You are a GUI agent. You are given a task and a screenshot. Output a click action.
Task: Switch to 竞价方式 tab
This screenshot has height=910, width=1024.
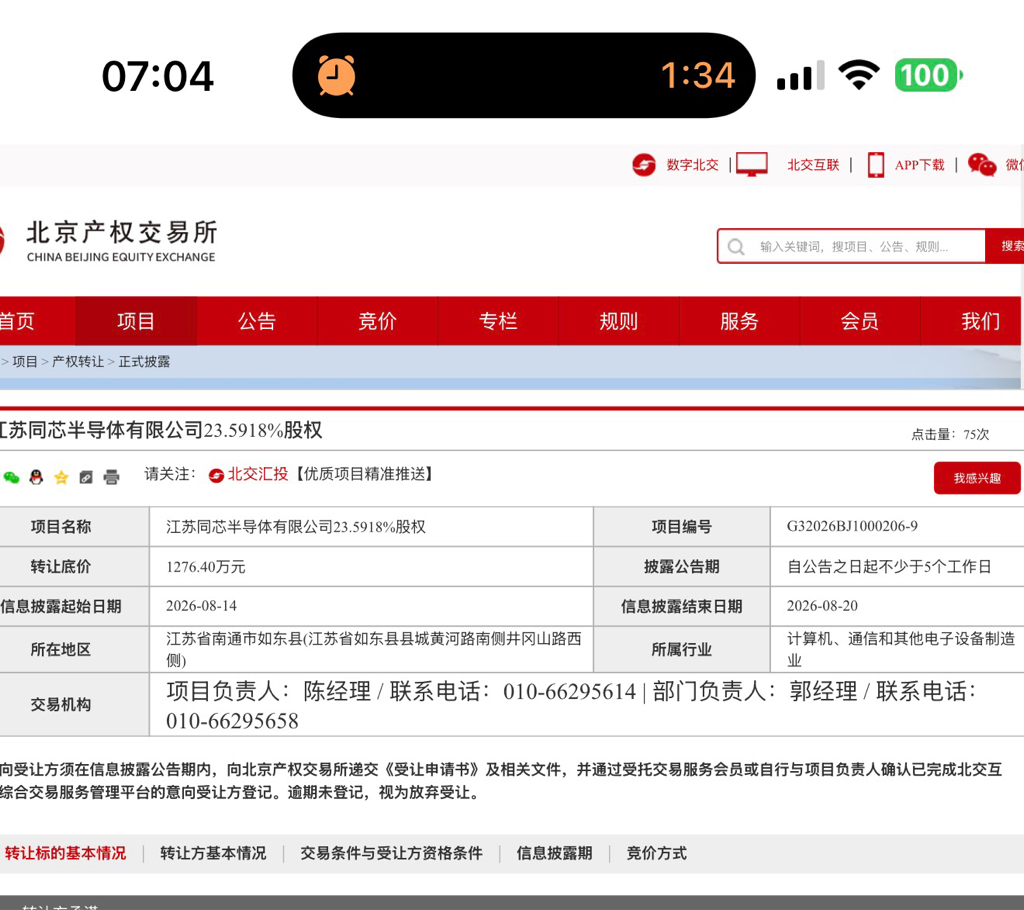656,854
